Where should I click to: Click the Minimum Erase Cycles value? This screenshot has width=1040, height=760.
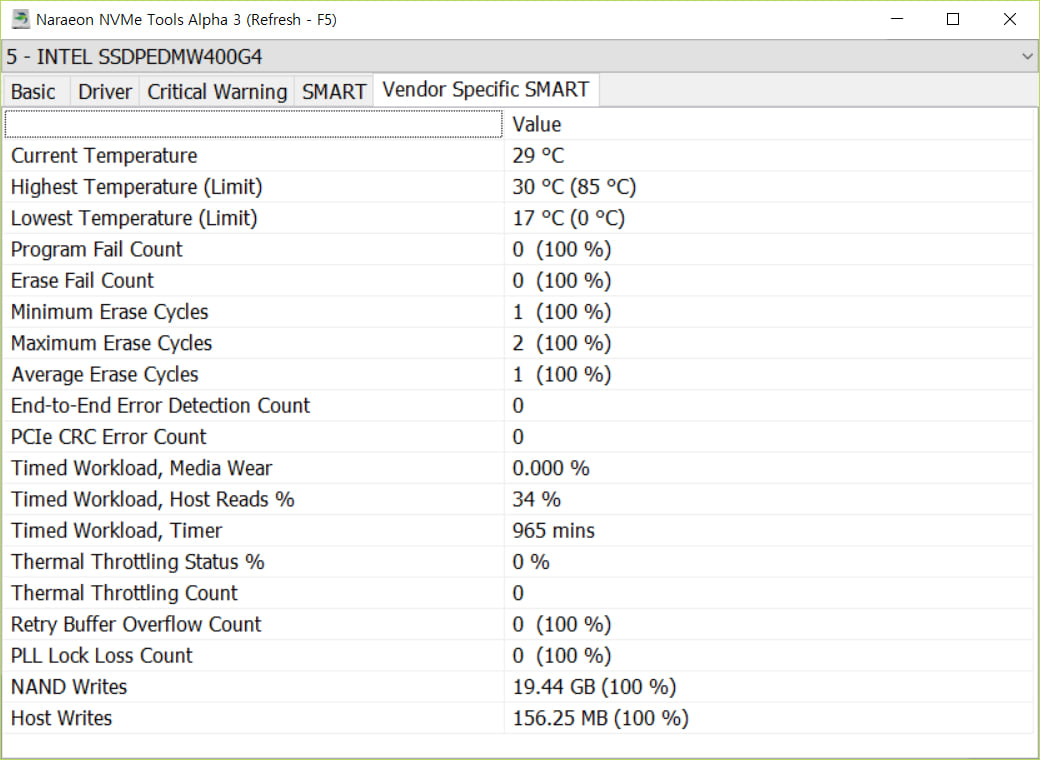point(562,312)
